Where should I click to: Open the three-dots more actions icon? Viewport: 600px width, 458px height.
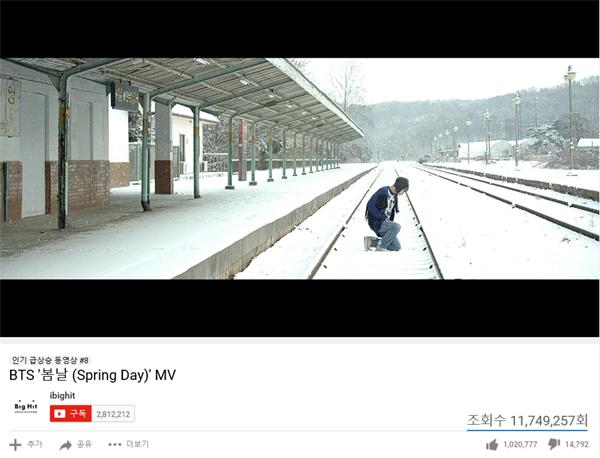pos(115,445)
